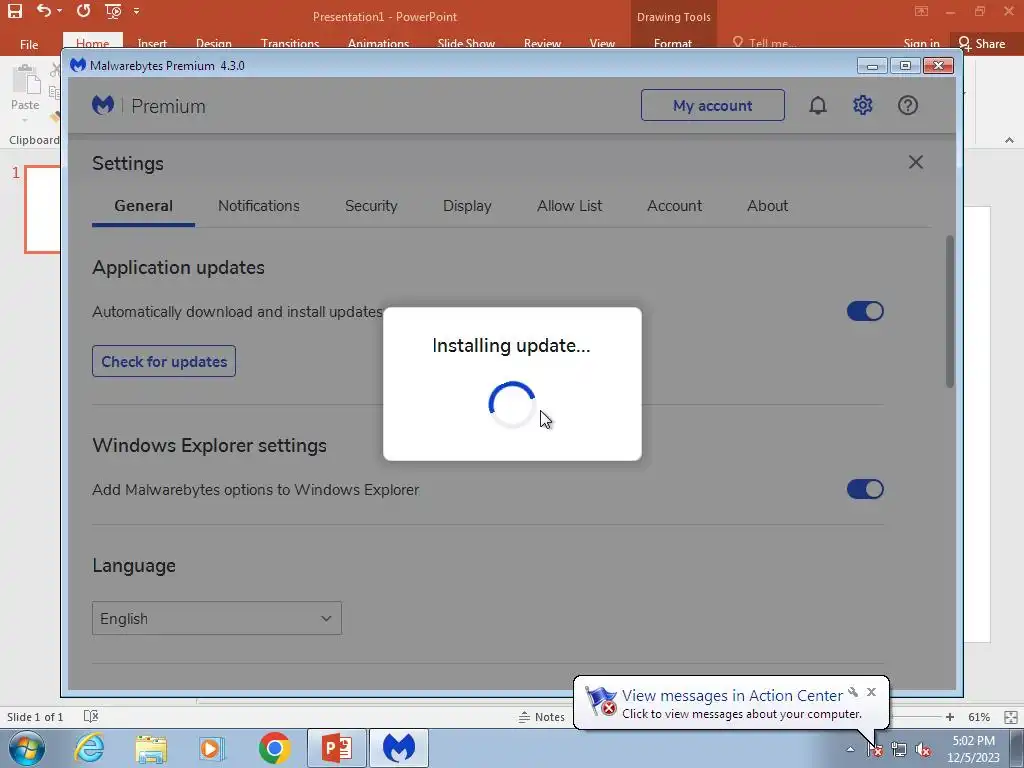This screenshot has height=768, width=1024.
Task: Click Fit slide to window icon
Action: click(1010, 717)
